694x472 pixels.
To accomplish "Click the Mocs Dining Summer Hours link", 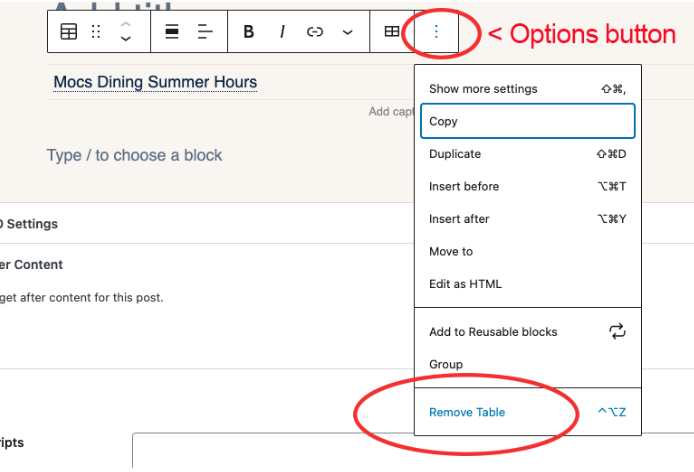I will point(155,82).
